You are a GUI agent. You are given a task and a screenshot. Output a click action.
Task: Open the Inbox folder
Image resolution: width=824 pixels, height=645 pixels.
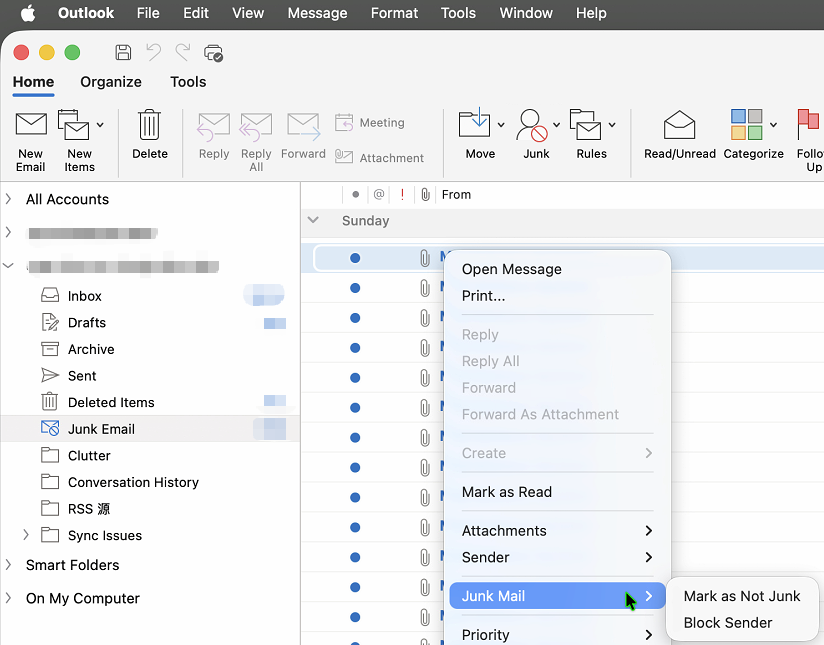tap(85, 296)
